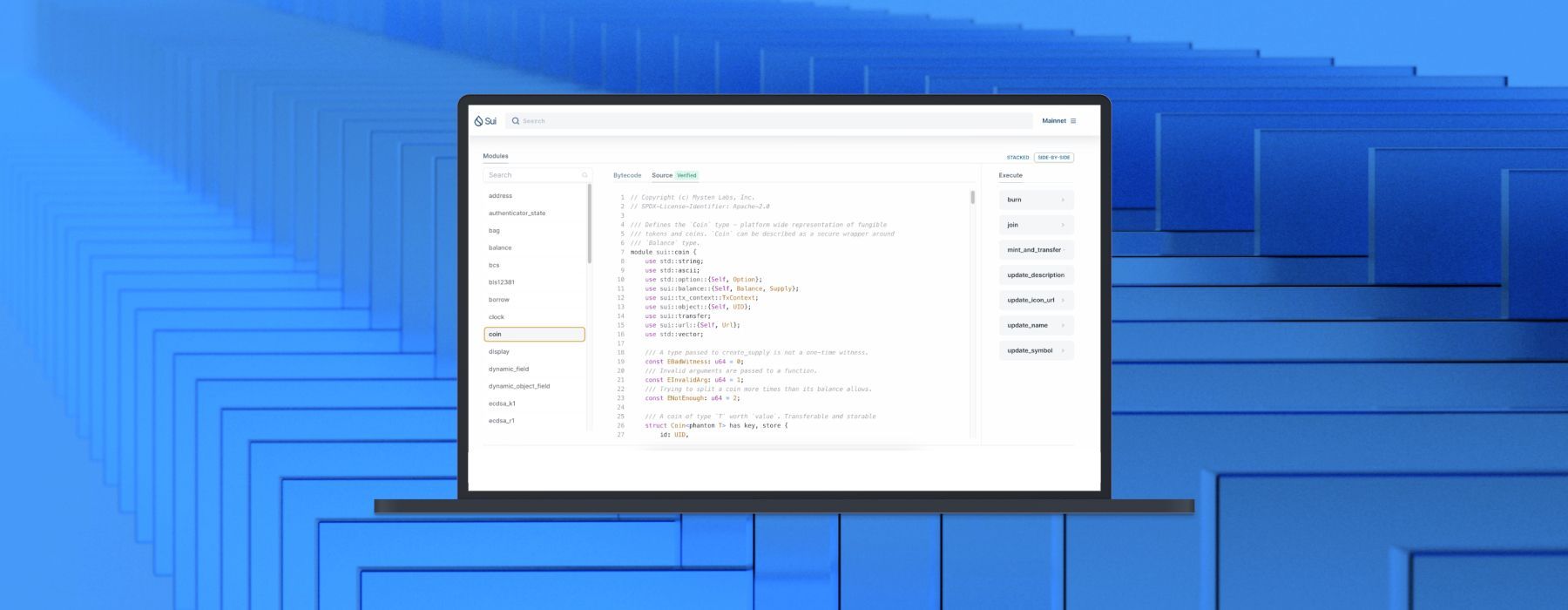The height and width of the screenshot is (610, 1568).
Task: Open the Mainnet network selector
Action: tap(1054, 121)
